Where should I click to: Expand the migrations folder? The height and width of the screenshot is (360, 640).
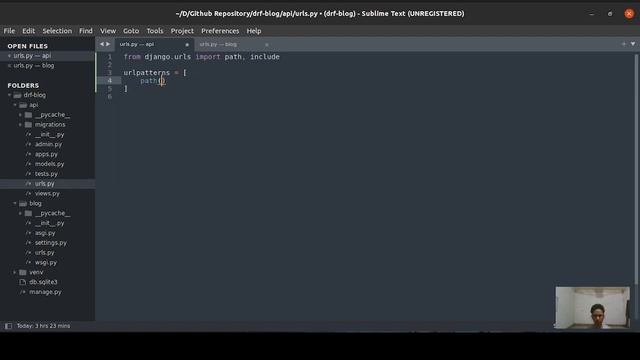coord(20,124)
